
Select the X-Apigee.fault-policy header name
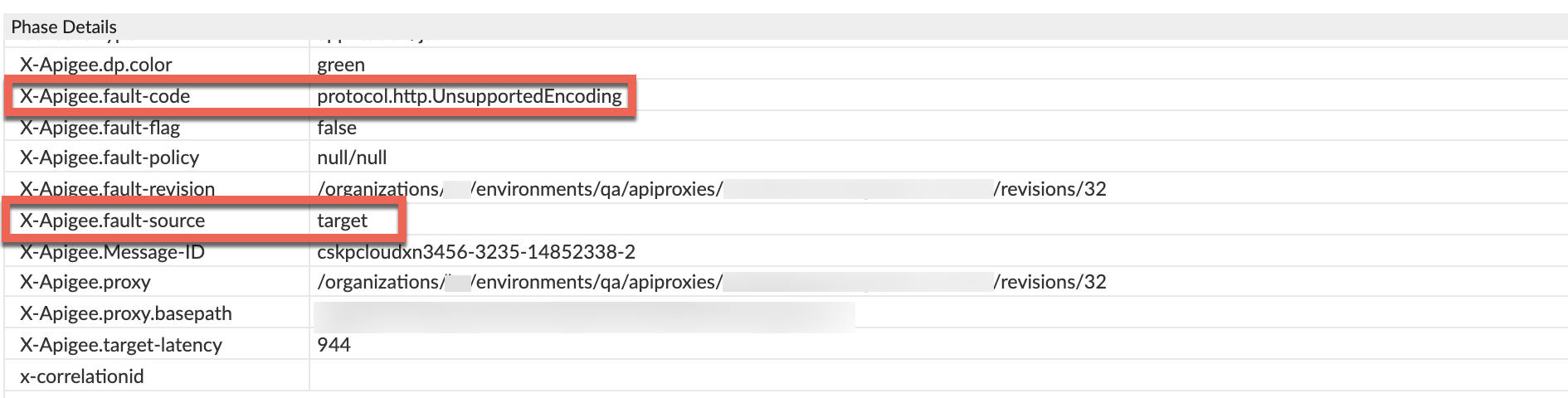[110, 158]
